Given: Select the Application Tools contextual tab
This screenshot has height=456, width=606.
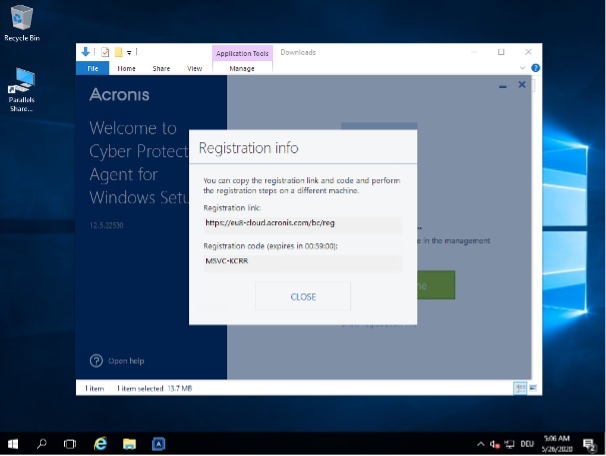Looking at the screenshot, I should (242, 53).
